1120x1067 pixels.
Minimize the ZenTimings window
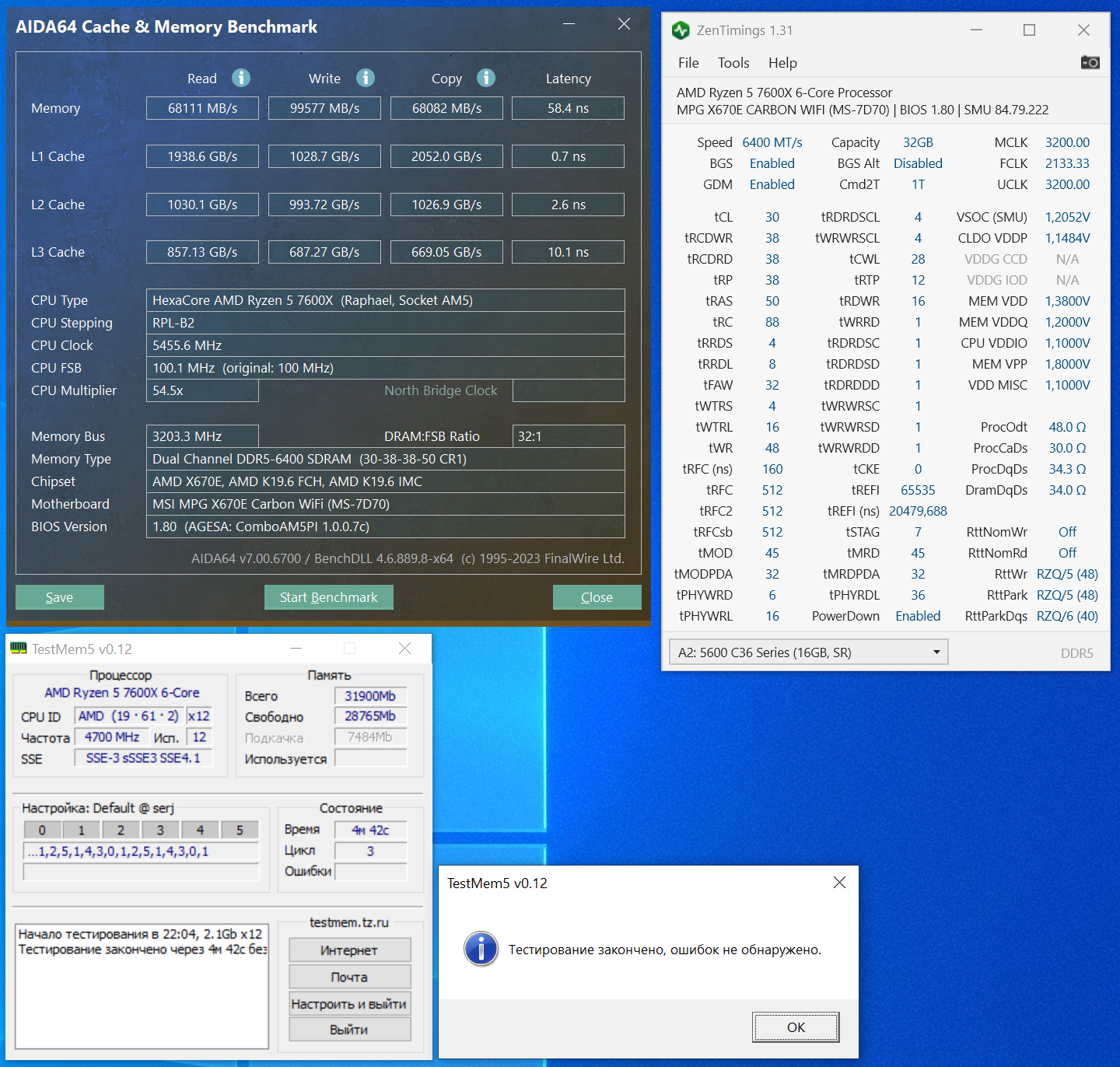(x=977, y=30)
